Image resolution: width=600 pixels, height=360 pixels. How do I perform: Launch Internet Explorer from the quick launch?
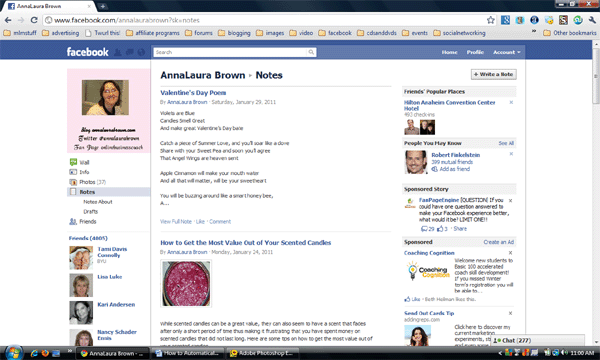coord(34,353)
